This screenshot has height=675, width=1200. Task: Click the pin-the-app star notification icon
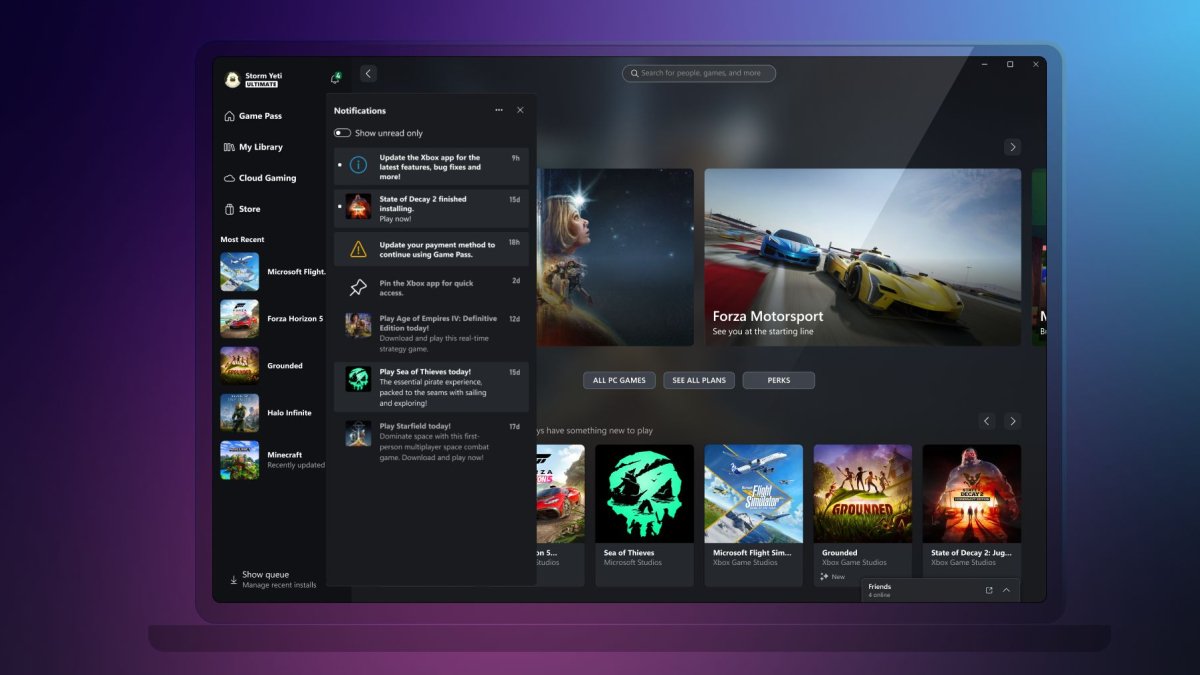(356, 288)
